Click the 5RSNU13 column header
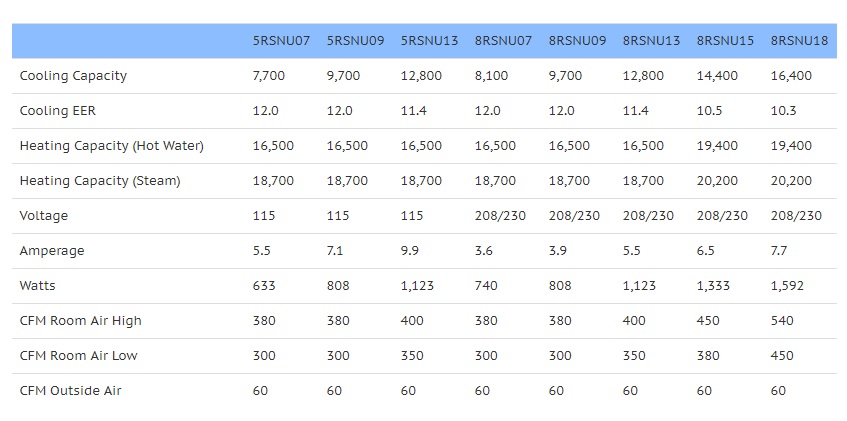Image resolution: width=847 pixels, height=421 pixels. point(429,41)
